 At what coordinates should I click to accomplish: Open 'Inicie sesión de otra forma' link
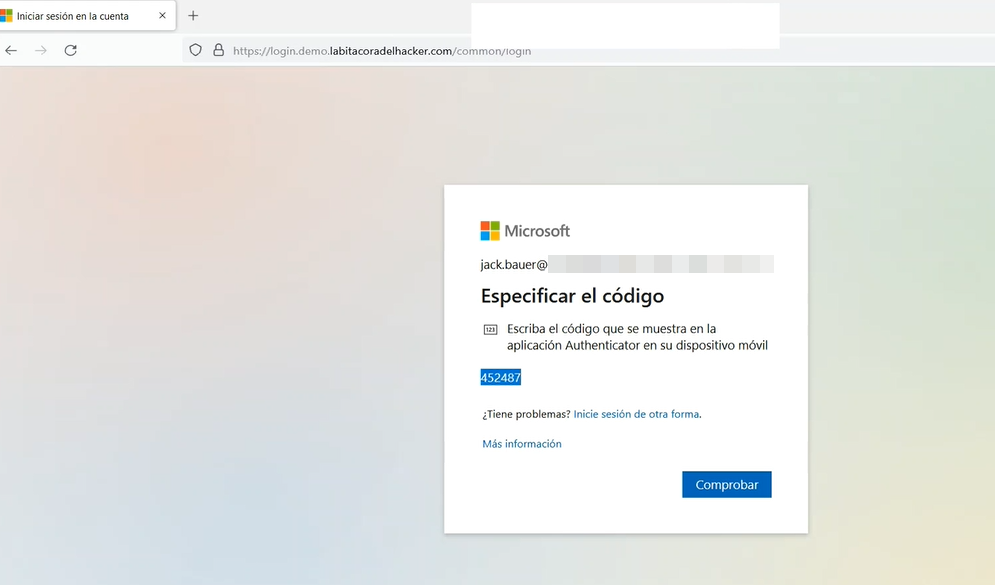pos(636,414)
